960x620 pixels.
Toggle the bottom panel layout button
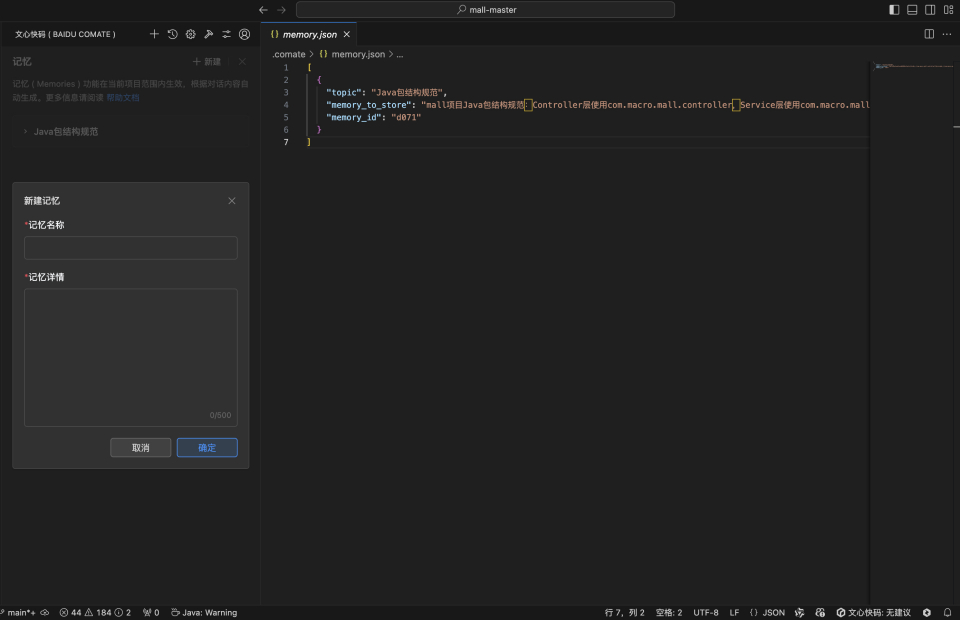[x=912, y=10]
